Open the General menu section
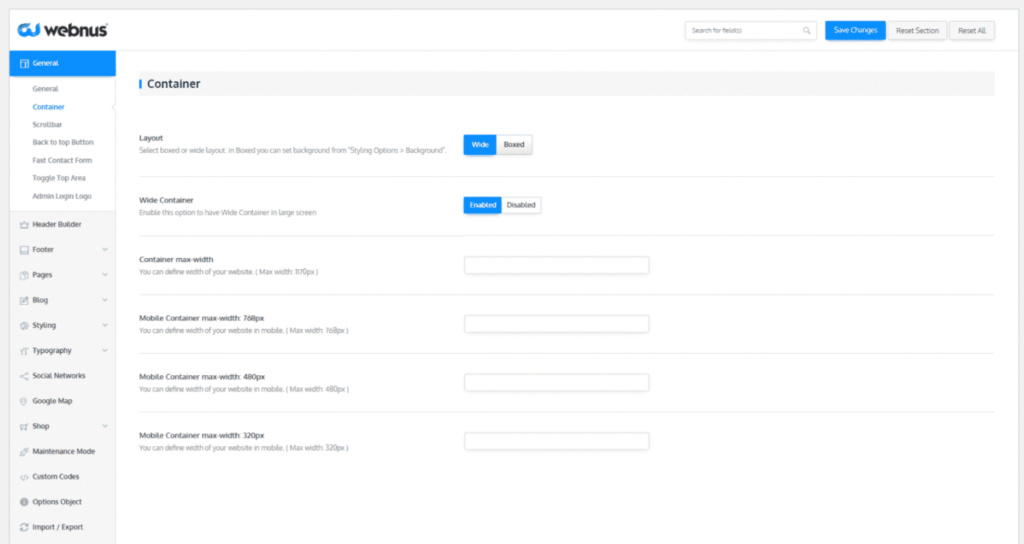The width and height of the screenshot is (1024, 544). 63,63
